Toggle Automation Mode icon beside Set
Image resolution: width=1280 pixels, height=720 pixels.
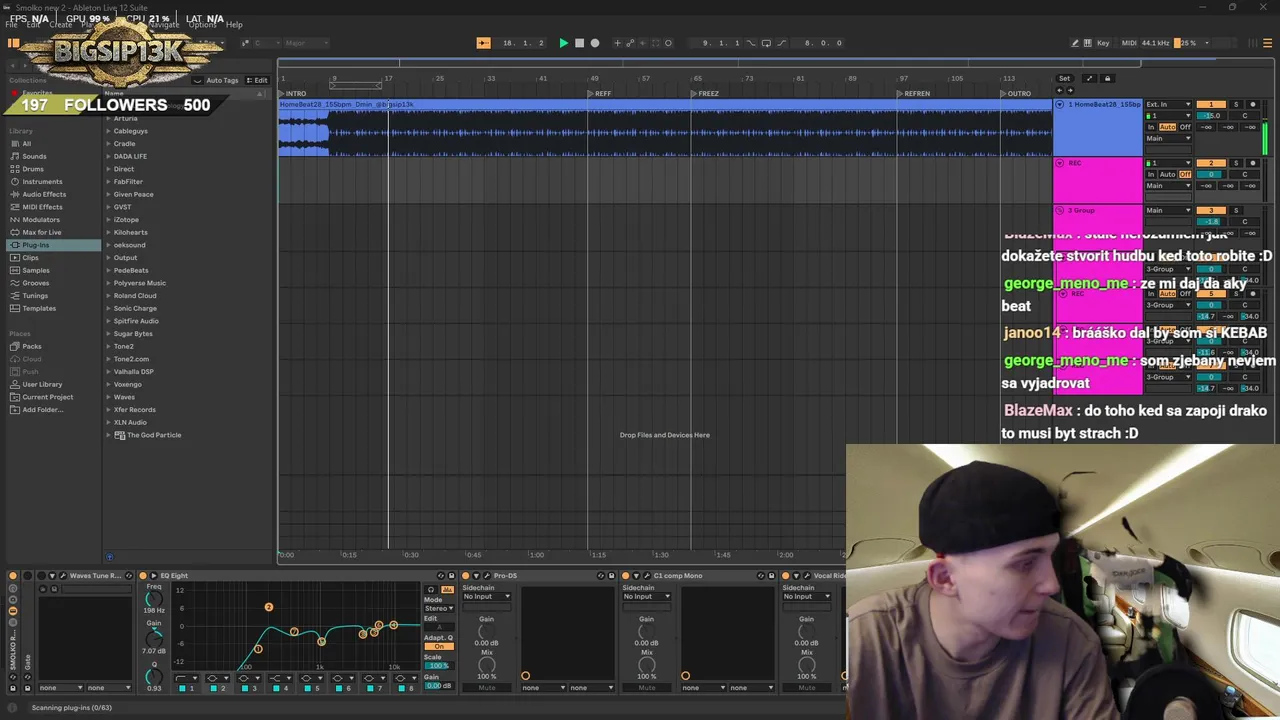[x=1089, y=78]
